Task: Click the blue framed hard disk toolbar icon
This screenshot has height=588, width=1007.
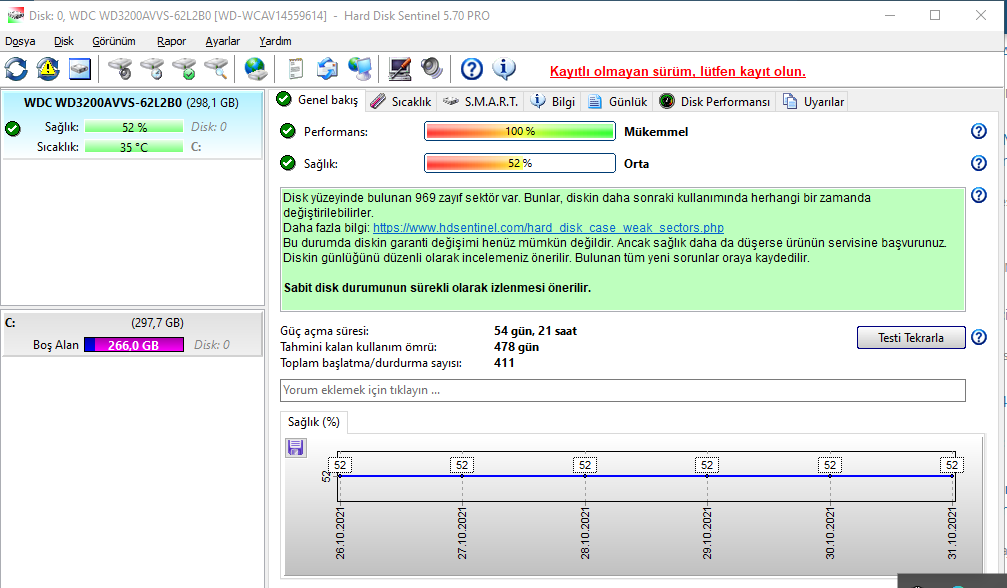Action: click(x=80, y=69)
